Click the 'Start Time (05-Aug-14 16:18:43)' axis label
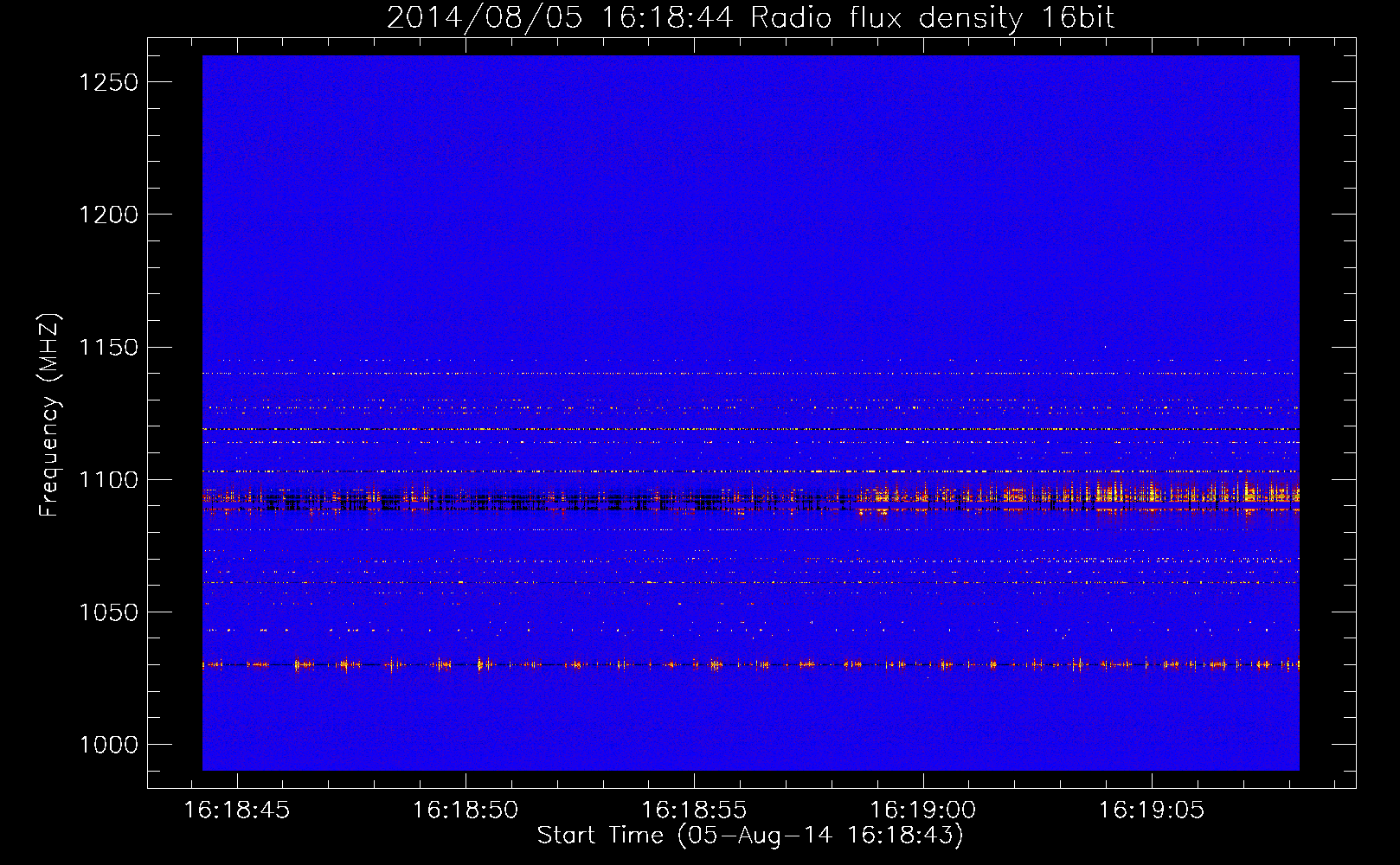 coord(750,836)
